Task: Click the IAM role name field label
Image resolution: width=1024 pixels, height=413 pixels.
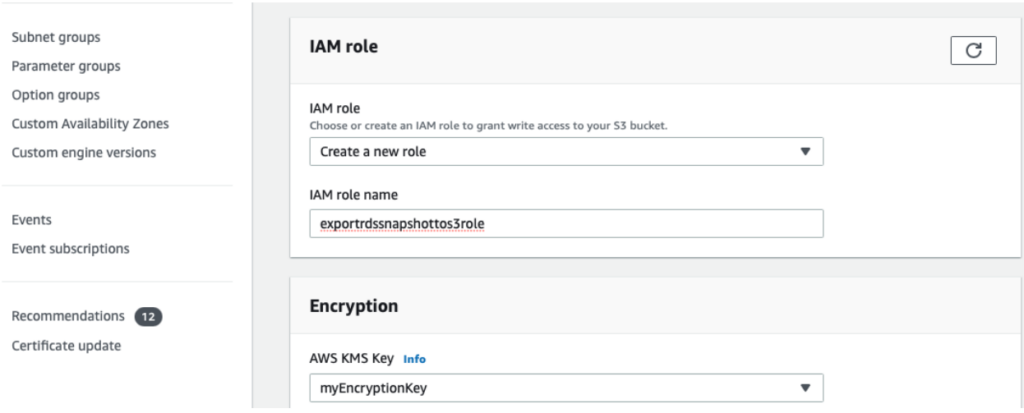Action: point(353,195)
